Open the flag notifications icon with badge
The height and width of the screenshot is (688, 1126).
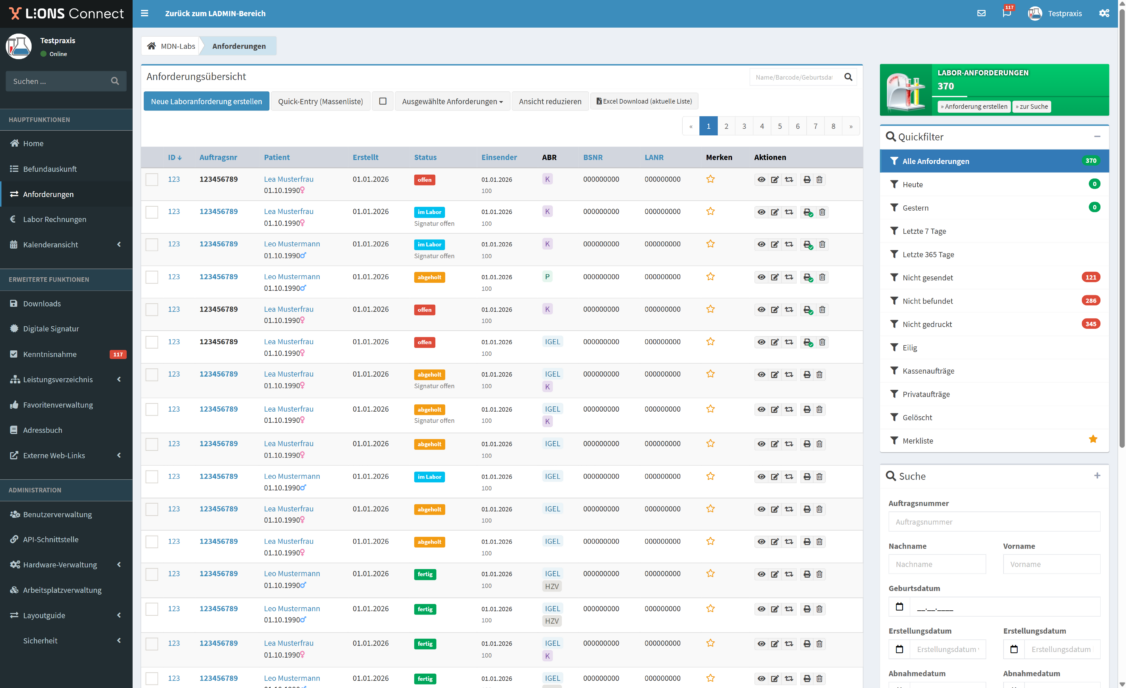pos(1006,13)
